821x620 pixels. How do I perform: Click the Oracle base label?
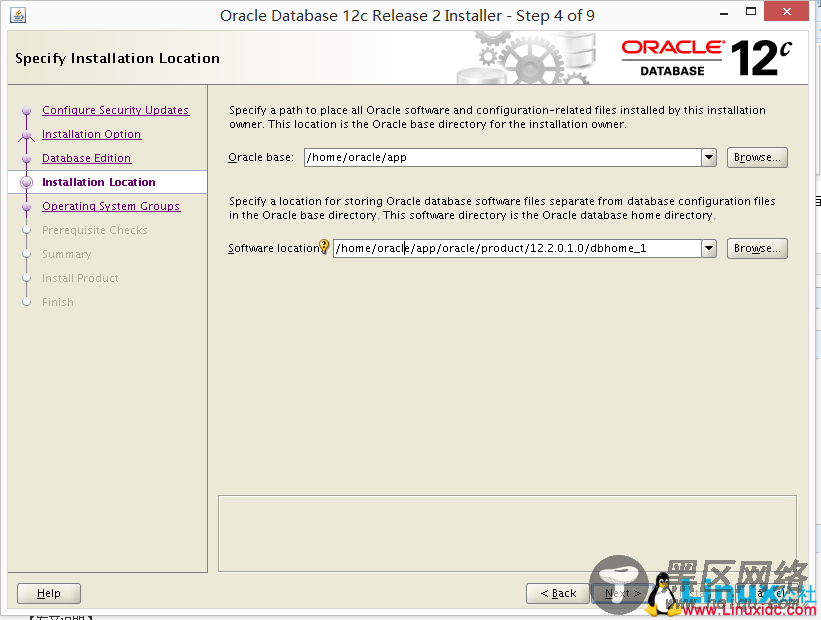tap(261, 157)
